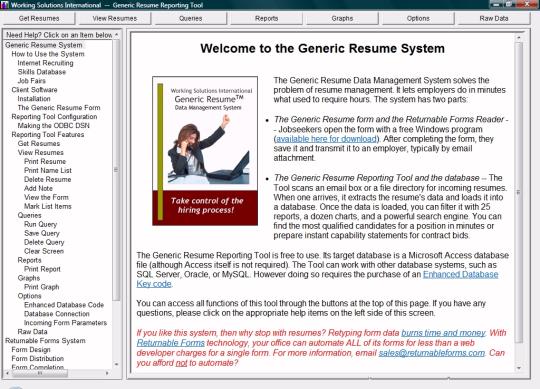Image resolution: width=540 pixels, height=389 pixels.
Task: Open 'Making the ODBC DSN' help item
Action: coord(53,126)
